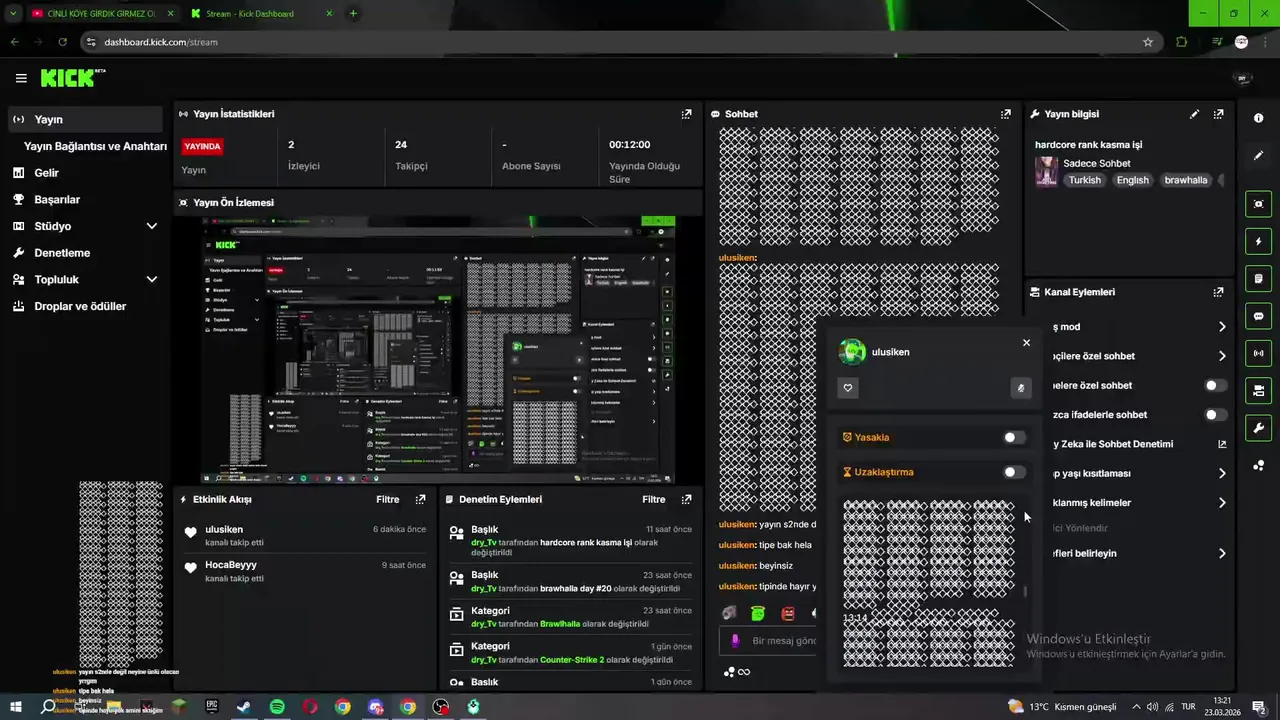Edit stream info with the pencil in Yayın bilgisi
This screenshot has width=1280, height=720.
[1194, 114]
